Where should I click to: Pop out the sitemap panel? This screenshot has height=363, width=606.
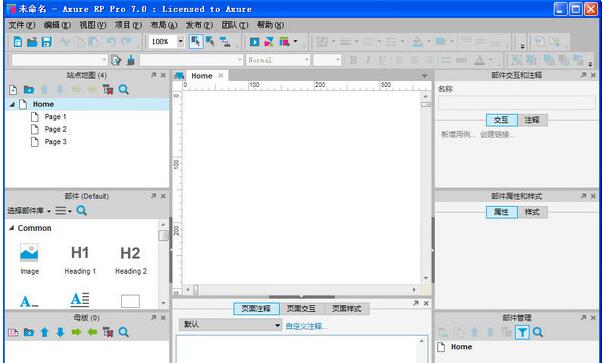pos(154,75)
